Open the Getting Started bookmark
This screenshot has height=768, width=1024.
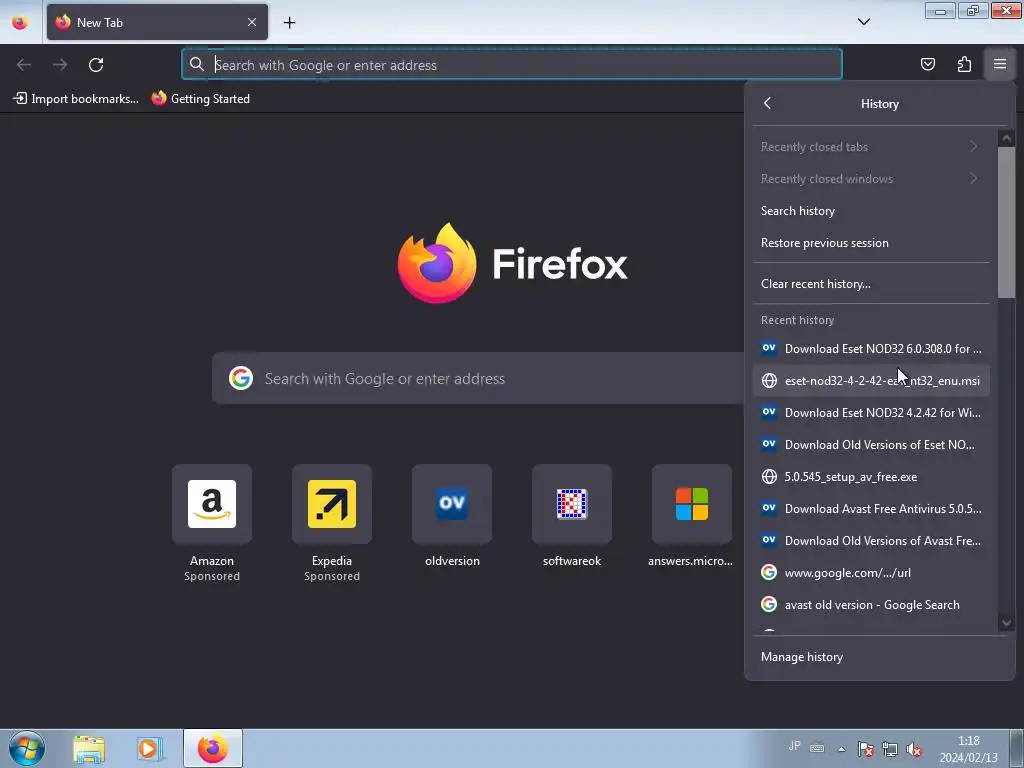(x=201, y=99)
